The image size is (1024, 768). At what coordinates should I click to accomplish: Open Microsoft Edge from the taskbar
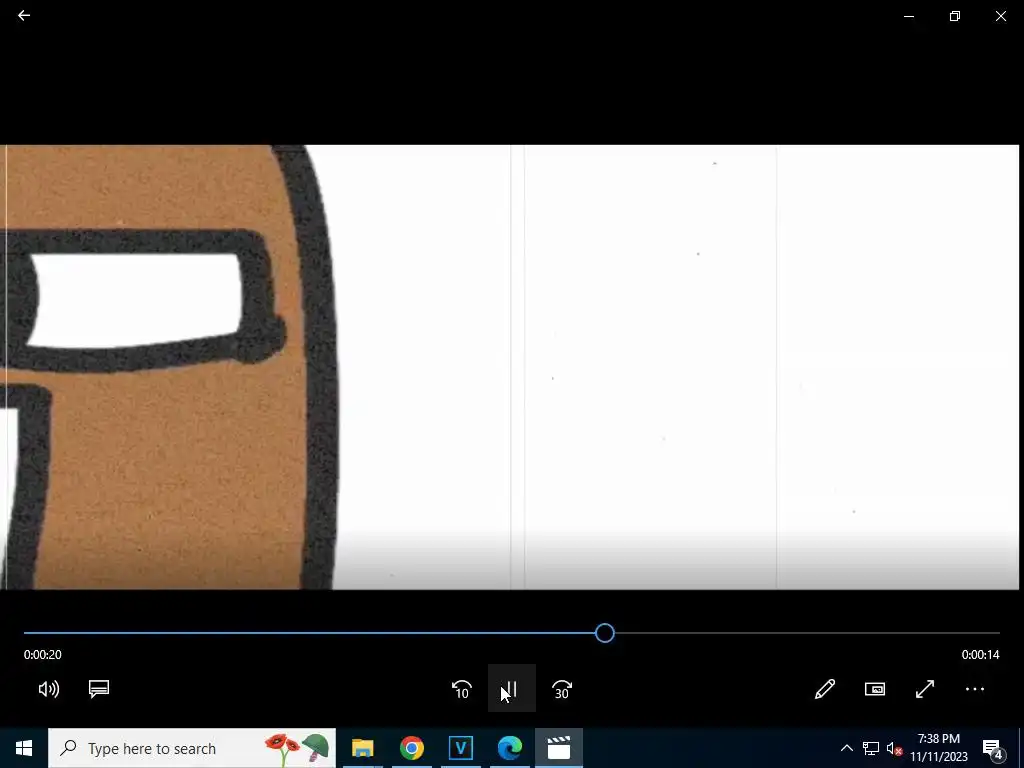click(509, 748)
